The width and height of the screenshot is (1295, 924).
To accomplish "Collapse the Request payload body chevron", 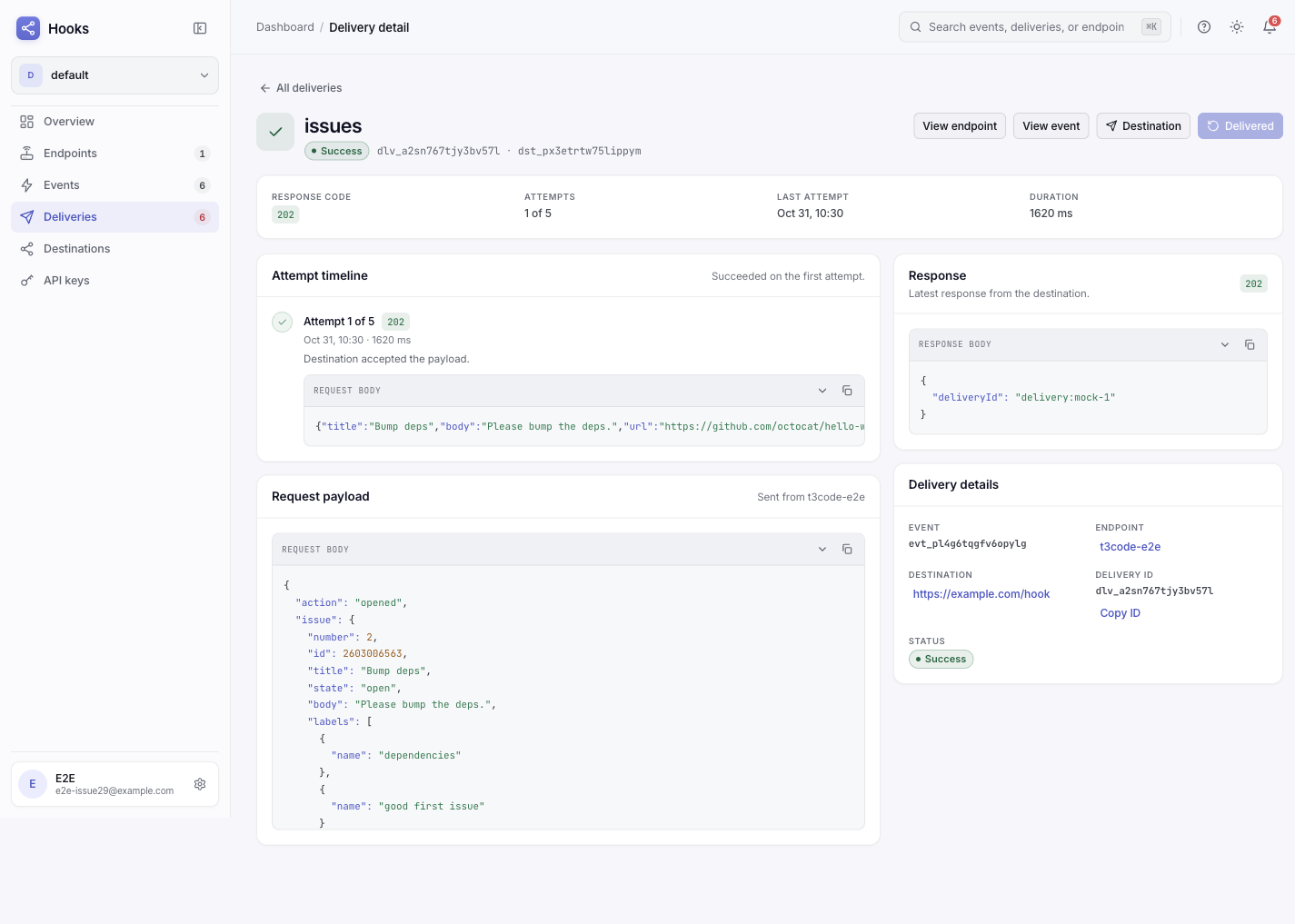I will click(x=822, y=550).
